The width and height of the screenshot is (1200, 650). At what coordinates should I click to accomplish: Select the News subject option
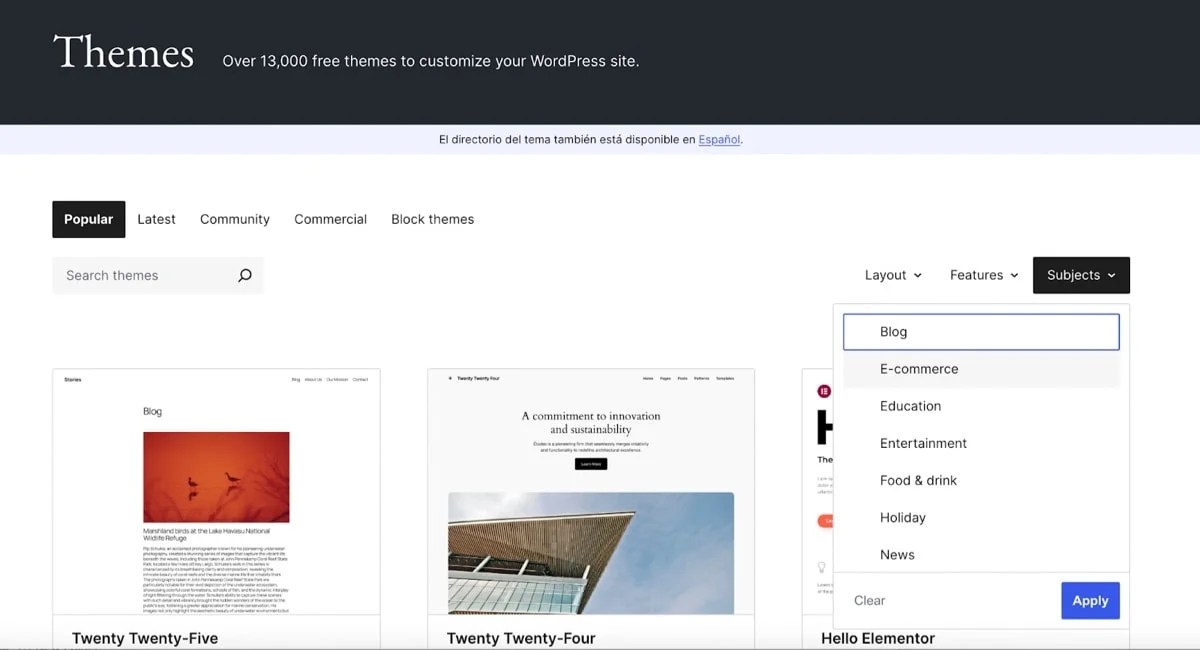point(981,554)
